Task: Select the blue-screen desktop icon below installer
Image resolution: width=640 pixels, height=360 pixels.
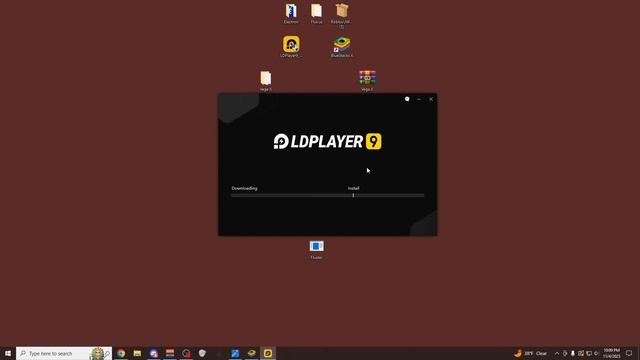Action: pyautogui.click(x=316, y=249)
